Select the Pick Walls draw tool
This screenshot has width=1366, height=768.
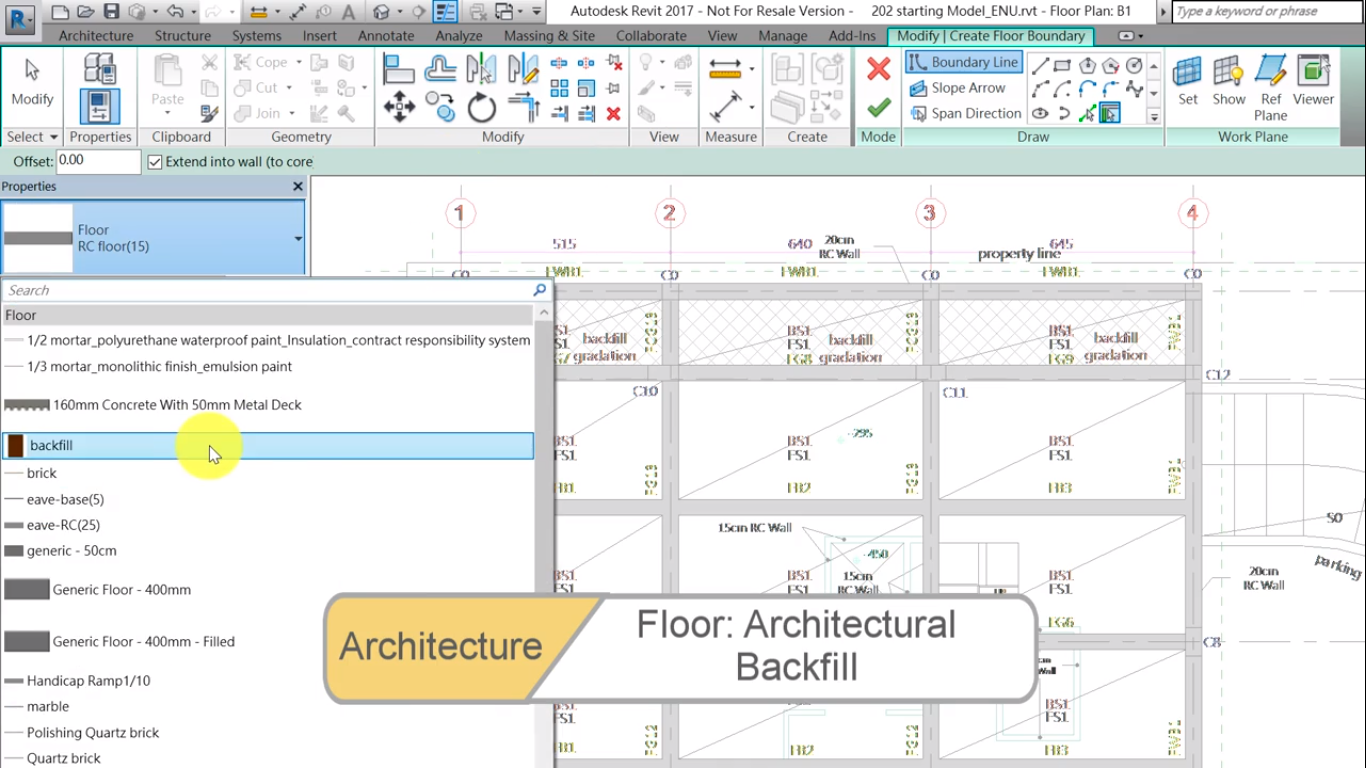tap(1109, 114)
